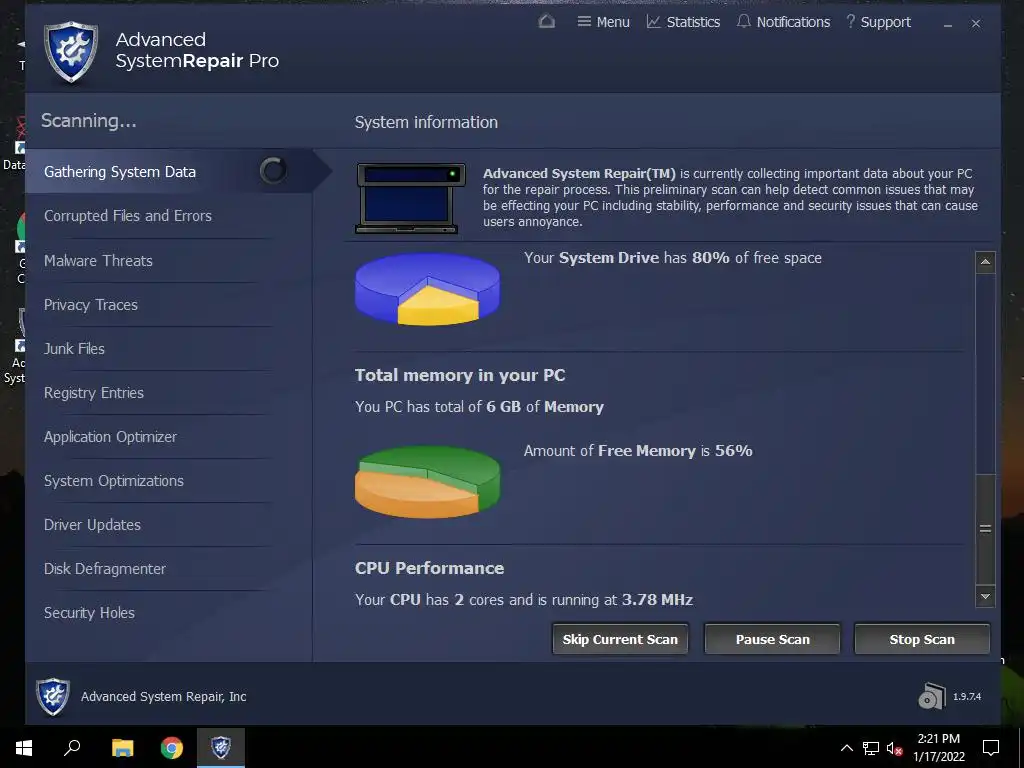Select Disk Defragmenter in sidebar
Image resolution: width=1024 pixels, height=768 pixels.
pyautogui.click(x=104, y=569)
